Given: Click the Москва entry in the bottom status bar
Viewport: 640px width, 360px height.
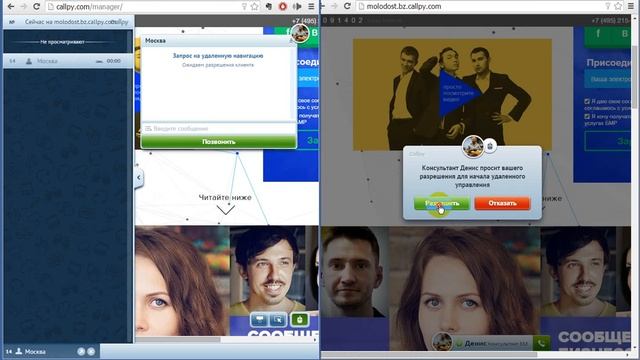Looking at the screenshot, I should point(31,351).
